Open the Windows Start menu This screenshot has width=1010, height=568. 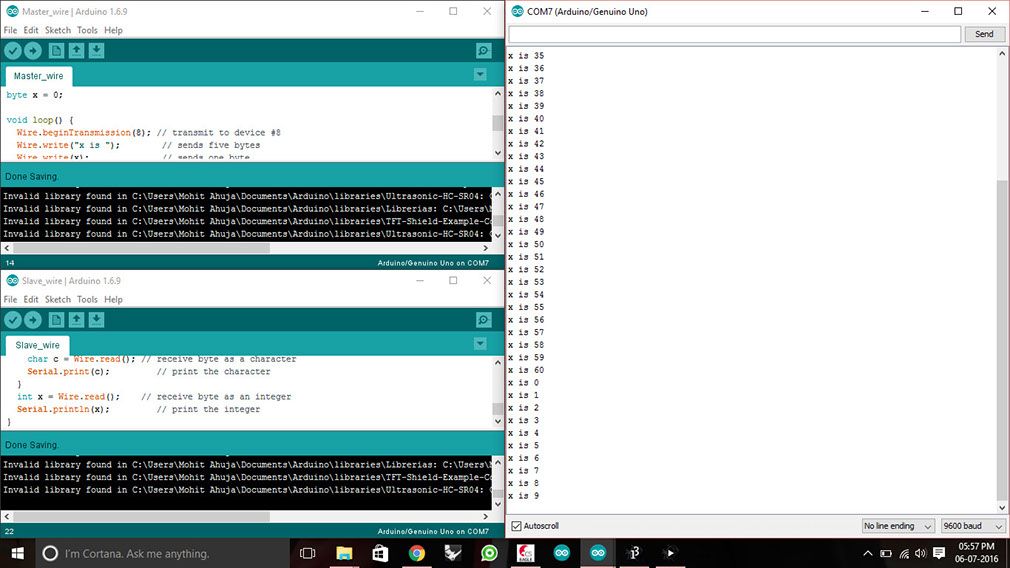click(x=17, y=553)
